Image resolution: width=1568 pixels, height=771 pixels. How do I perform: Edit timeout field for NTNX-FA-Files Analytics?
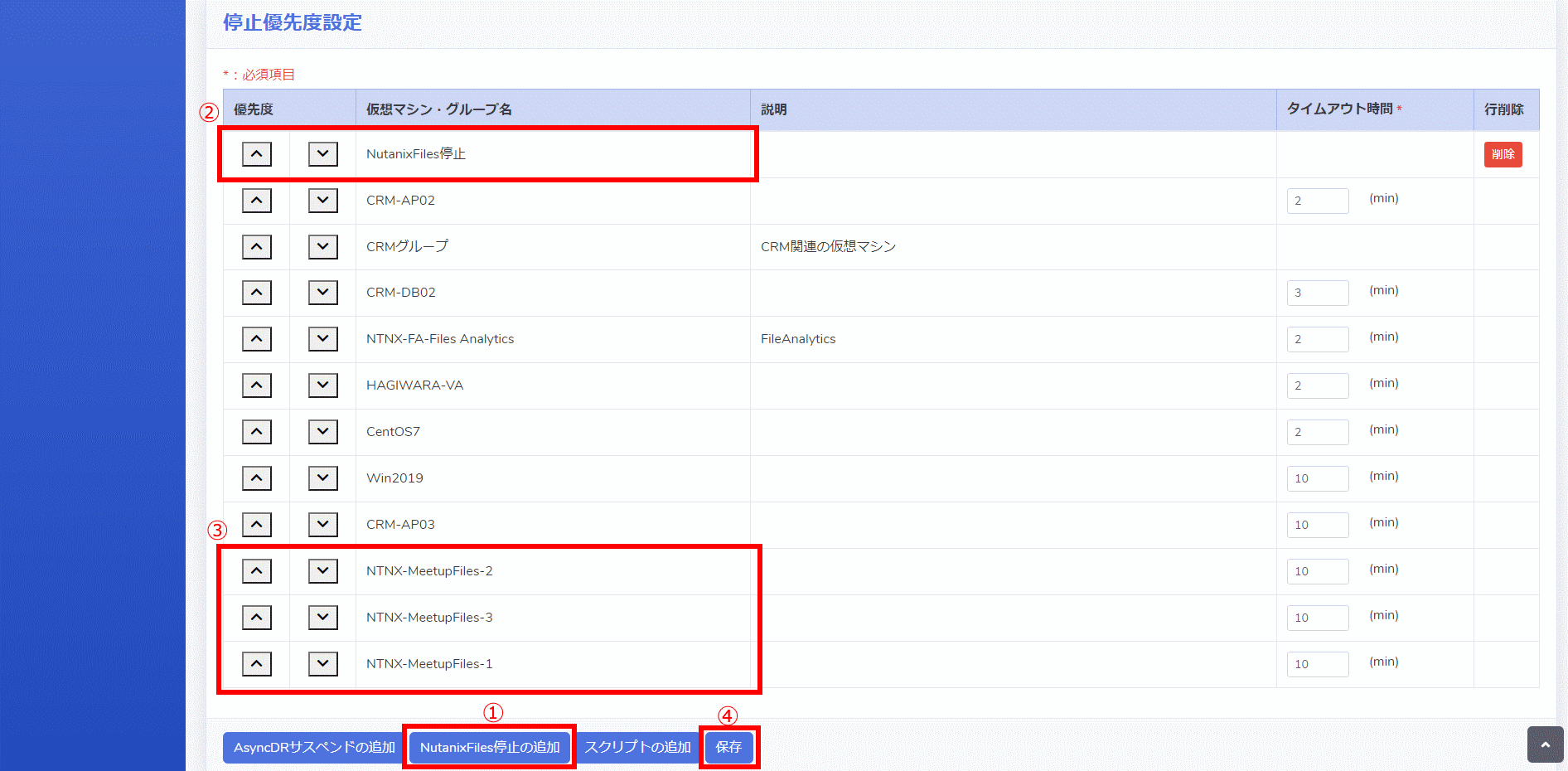(x=1318, y=339)
